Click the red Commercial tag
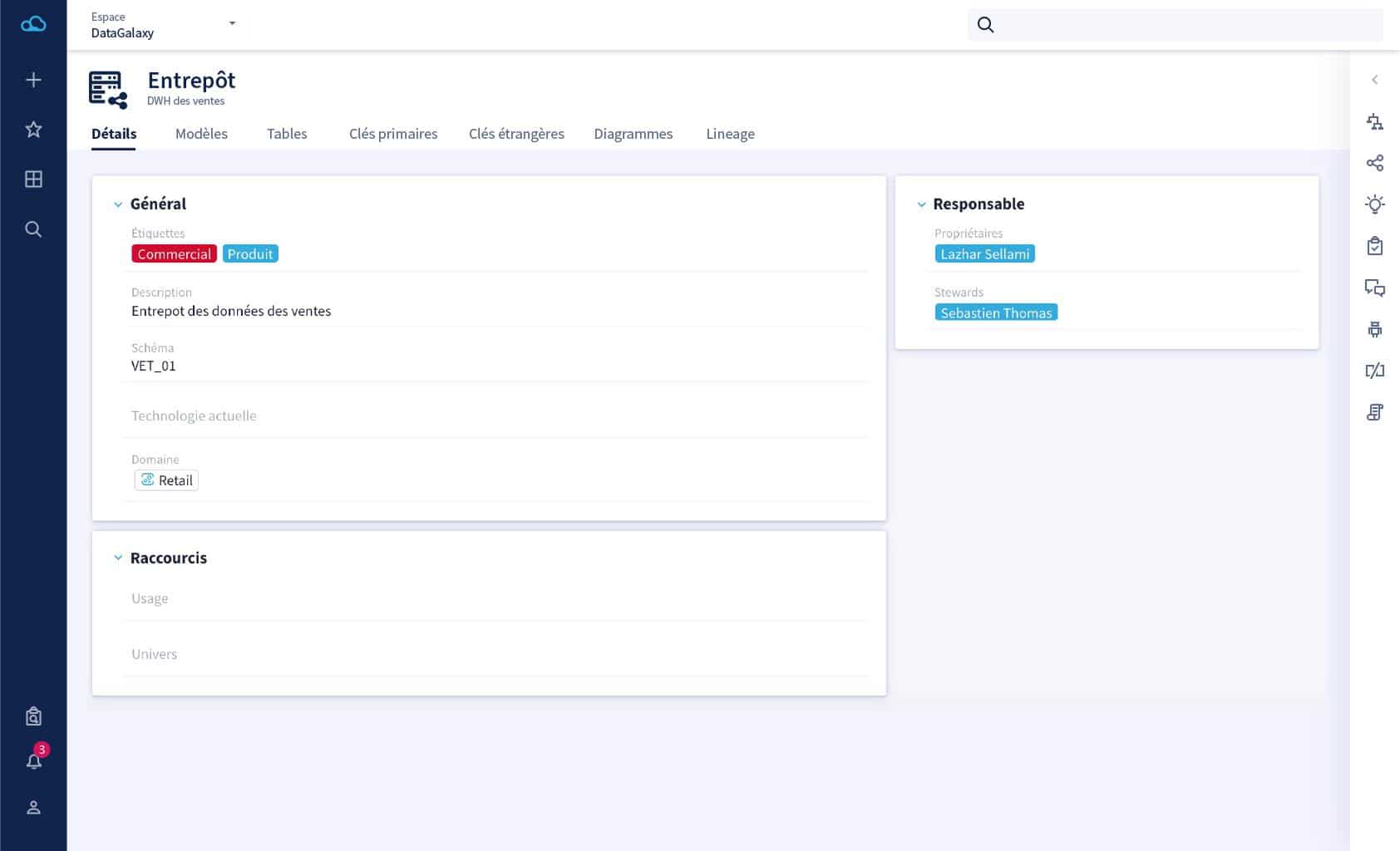This screenshot has height=851, width=1400. (x=174, y=254)
